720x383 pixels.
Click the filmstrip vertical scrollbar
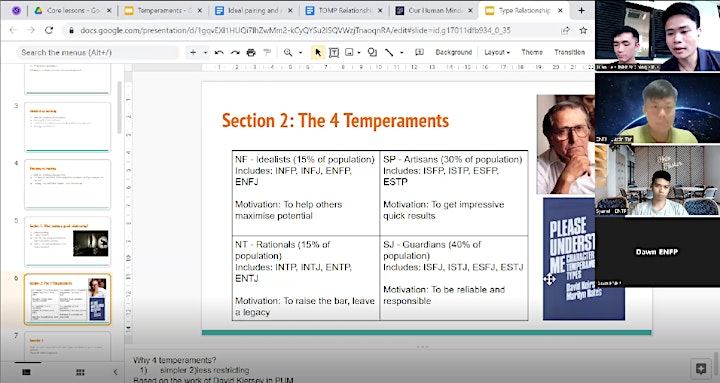click(119, 108)
